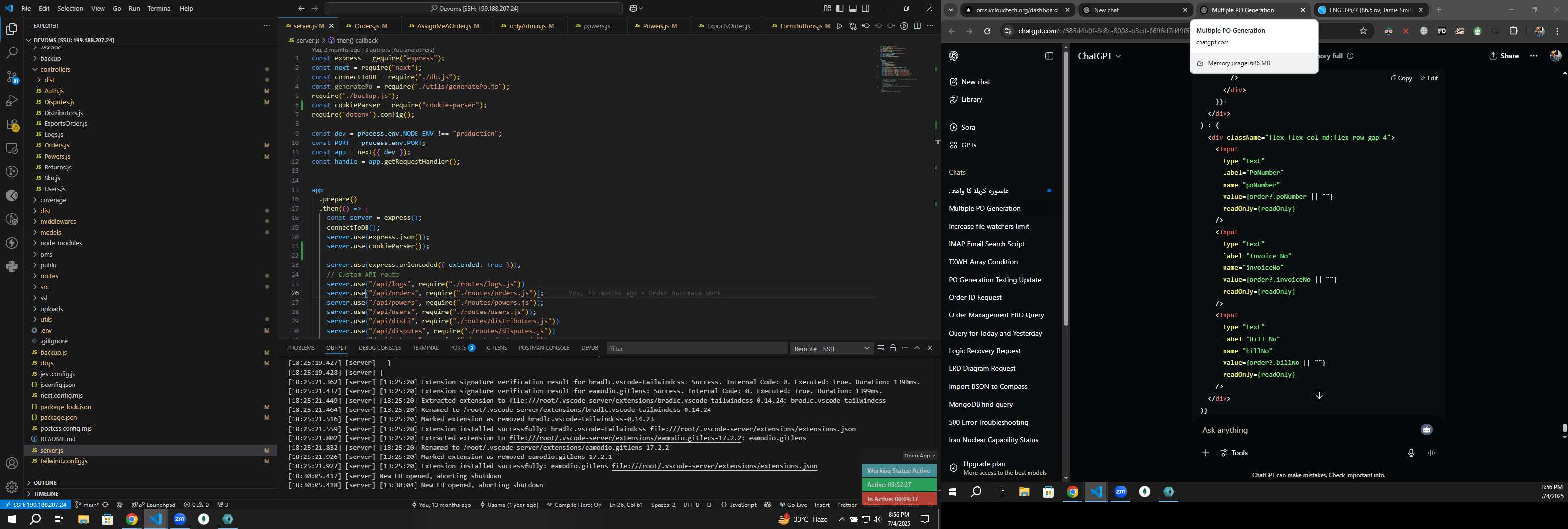Click the Run Code play icon in the editor toolbar

839,26
